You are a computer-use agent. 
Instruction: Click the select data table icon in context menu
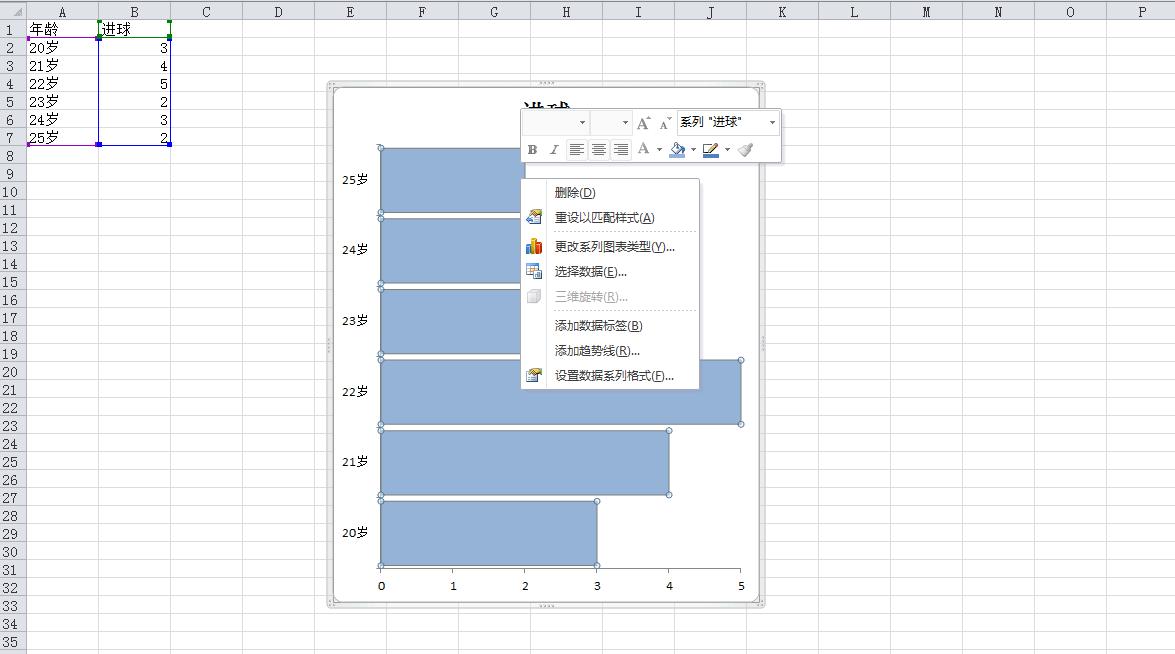[x=534, y=272]
